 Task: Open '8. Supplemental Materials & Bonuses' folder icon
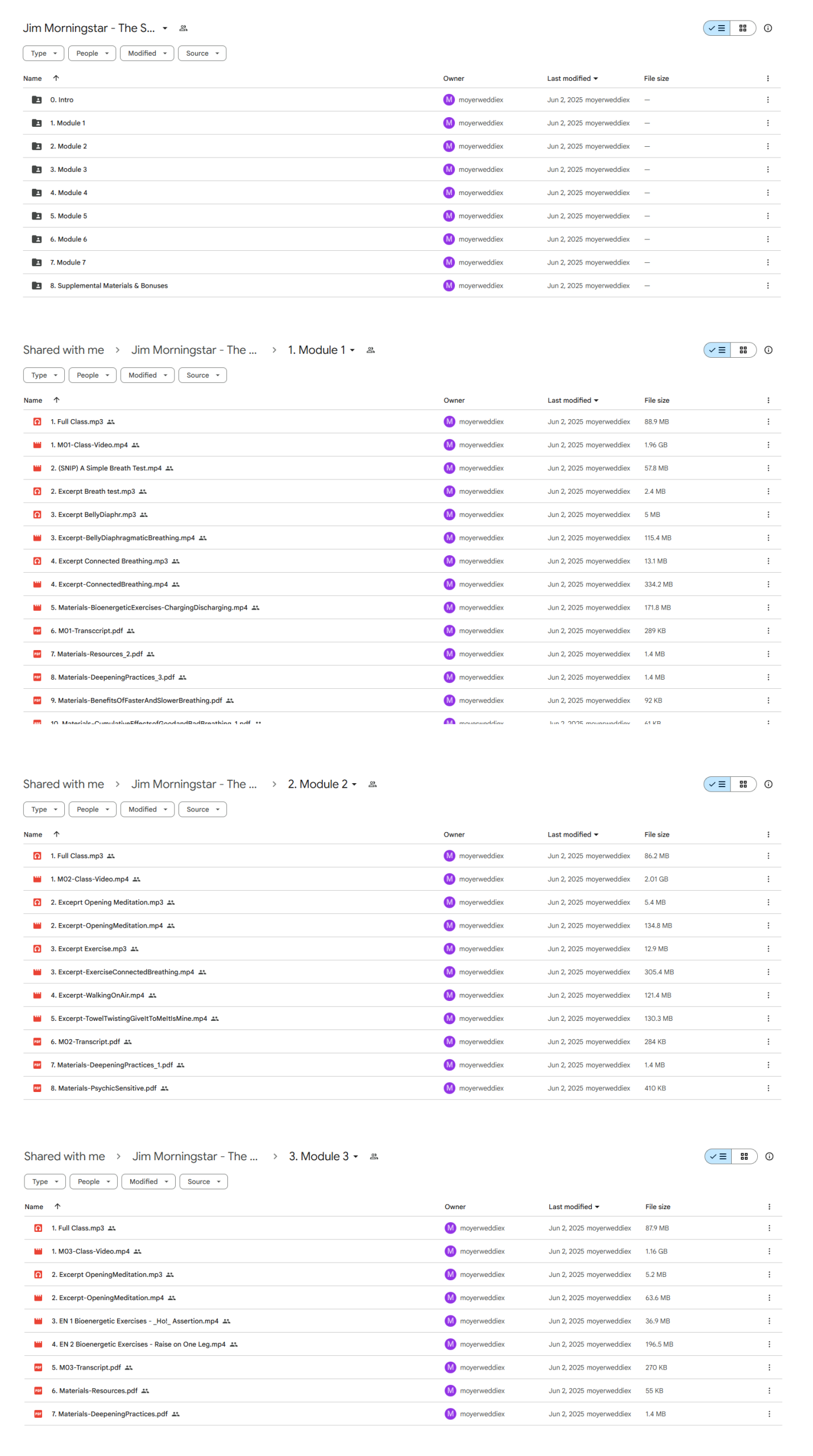pos(36,286)
